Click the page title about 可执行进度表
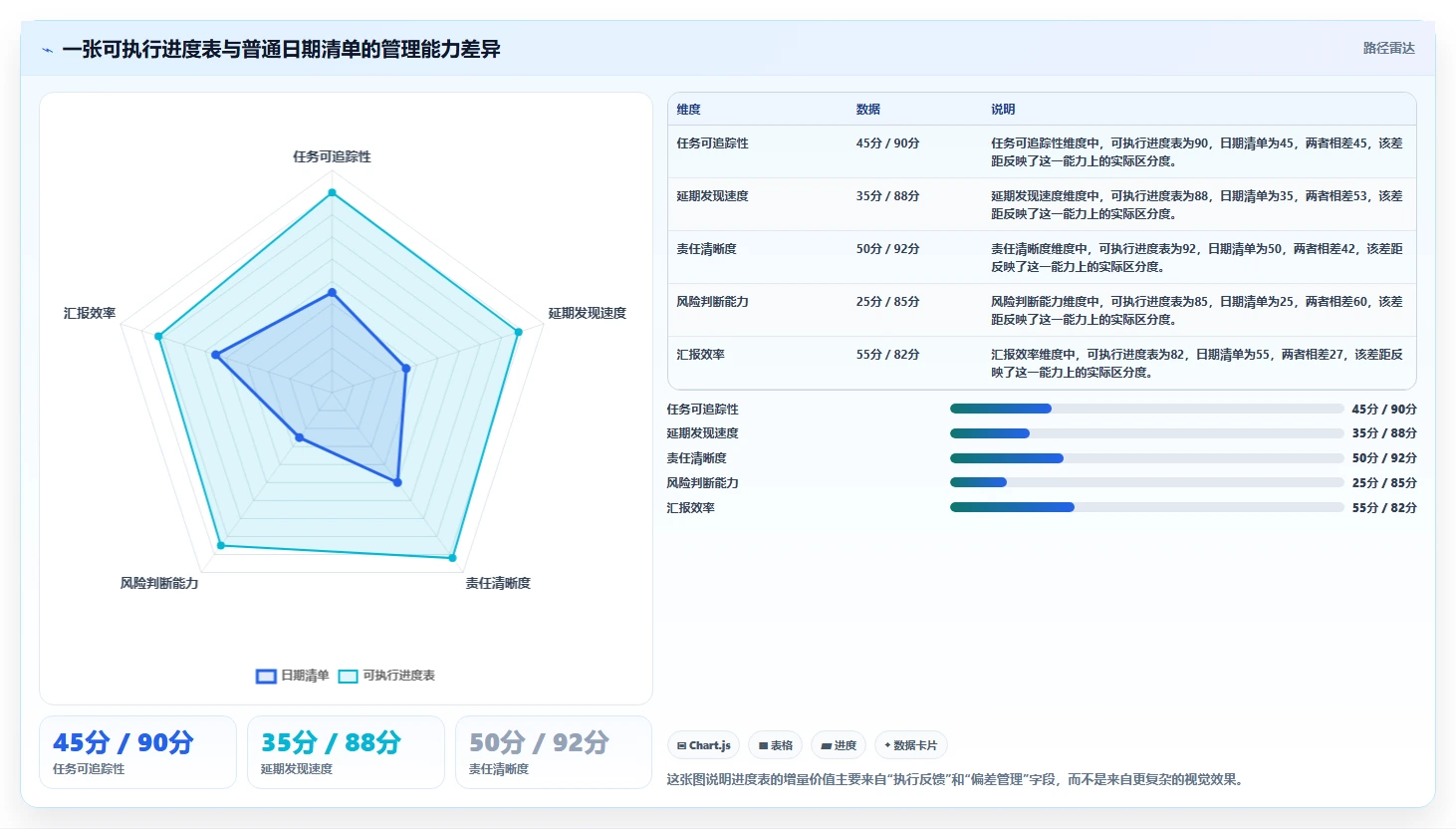1456x829 pixels. point(281,49)
